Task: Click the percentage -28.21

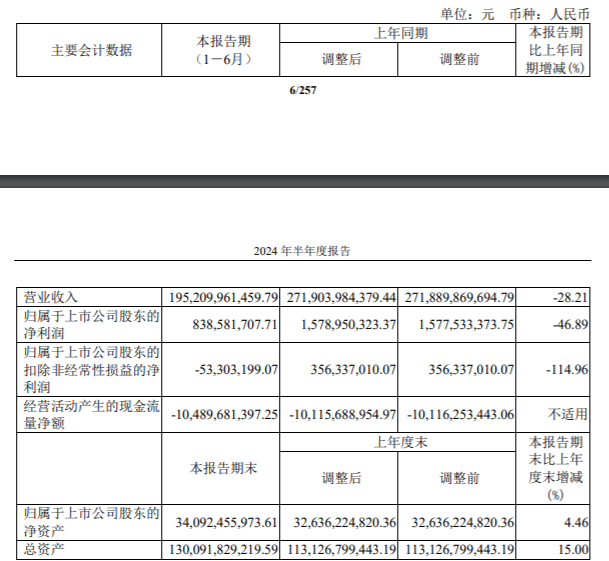Action: click(570, 298)
